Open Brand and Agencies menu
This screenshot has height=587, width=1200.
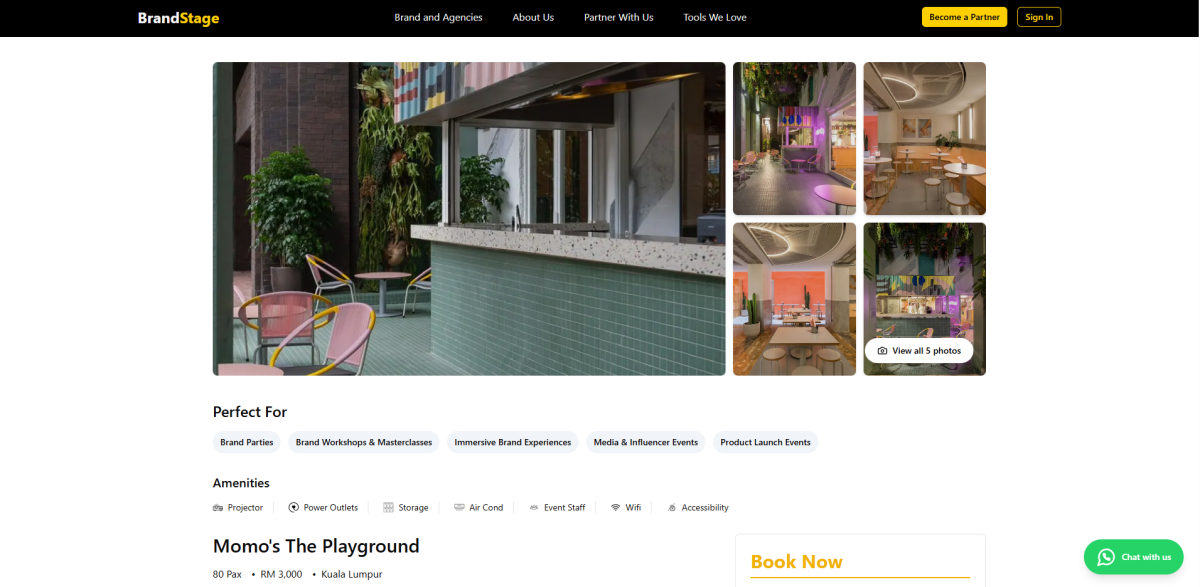coord(438,17)
